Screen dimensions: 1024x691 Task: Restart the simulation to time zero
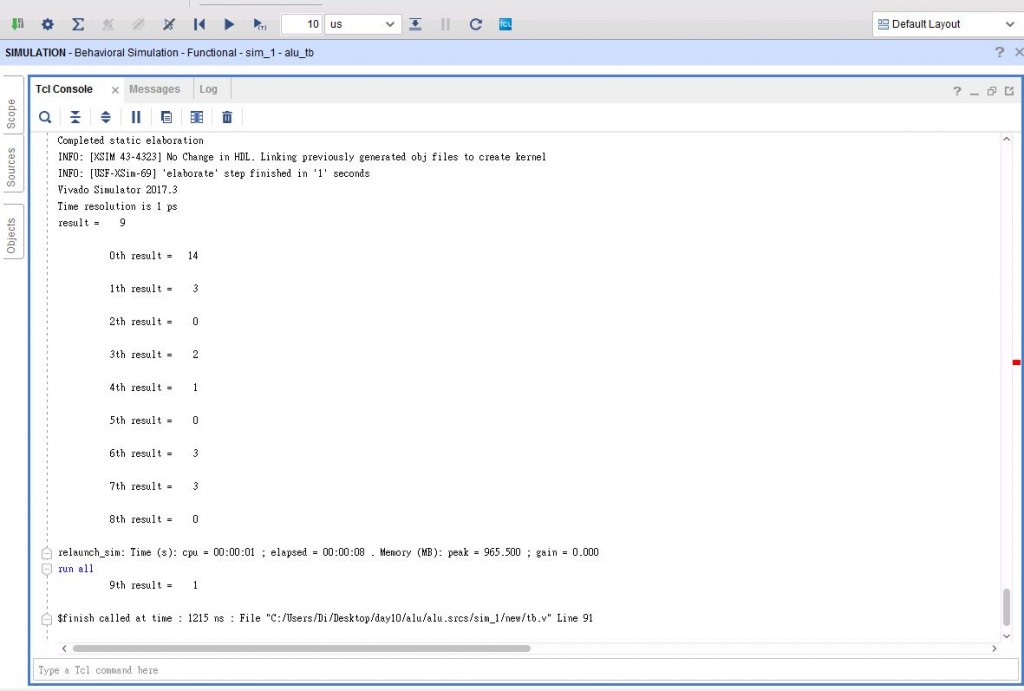click(x=199, y=24)
